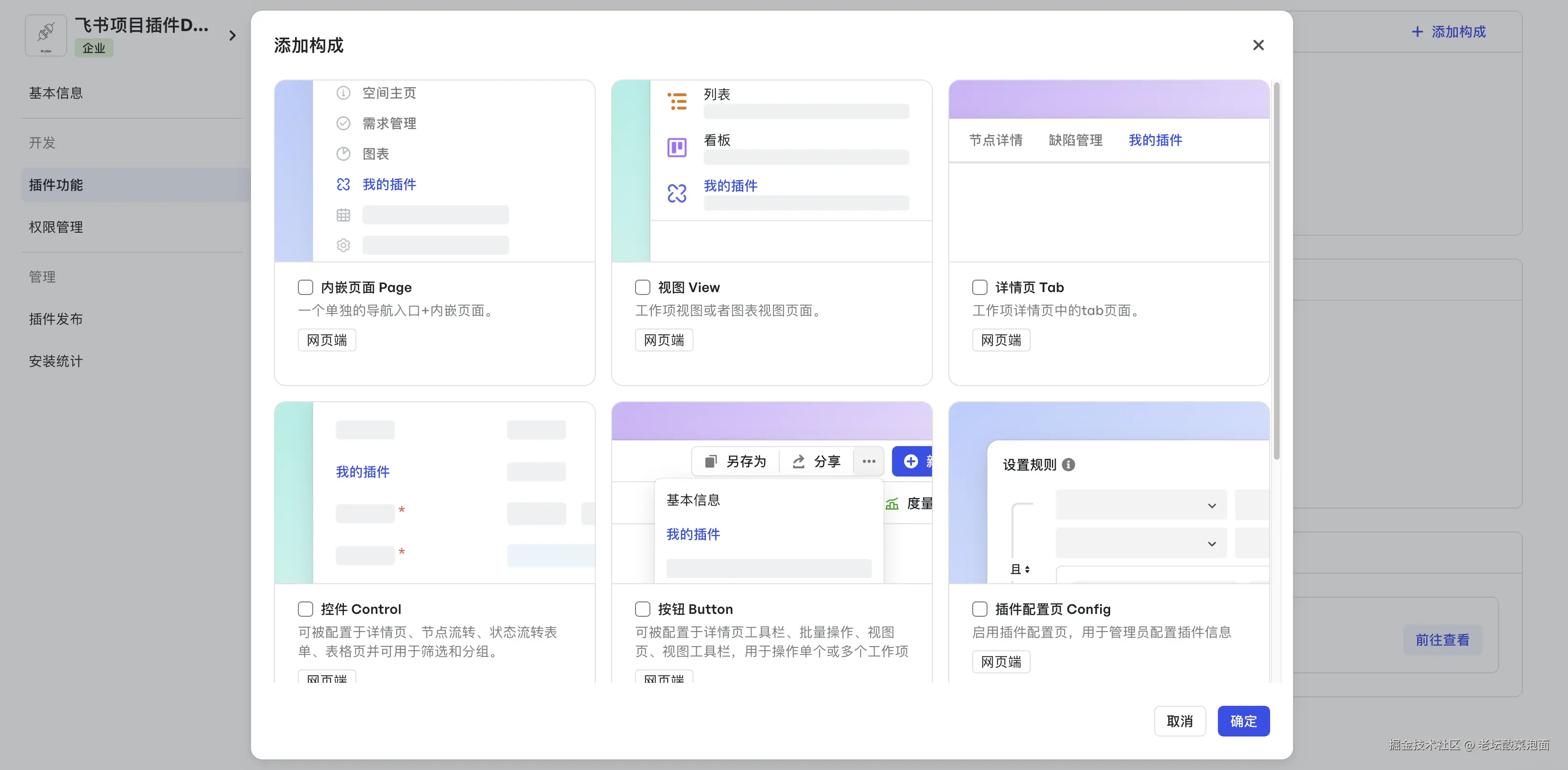Enable the 视图 View checkbox
The width and height of the screenshot is (1568, 770).
click(643, 287)
